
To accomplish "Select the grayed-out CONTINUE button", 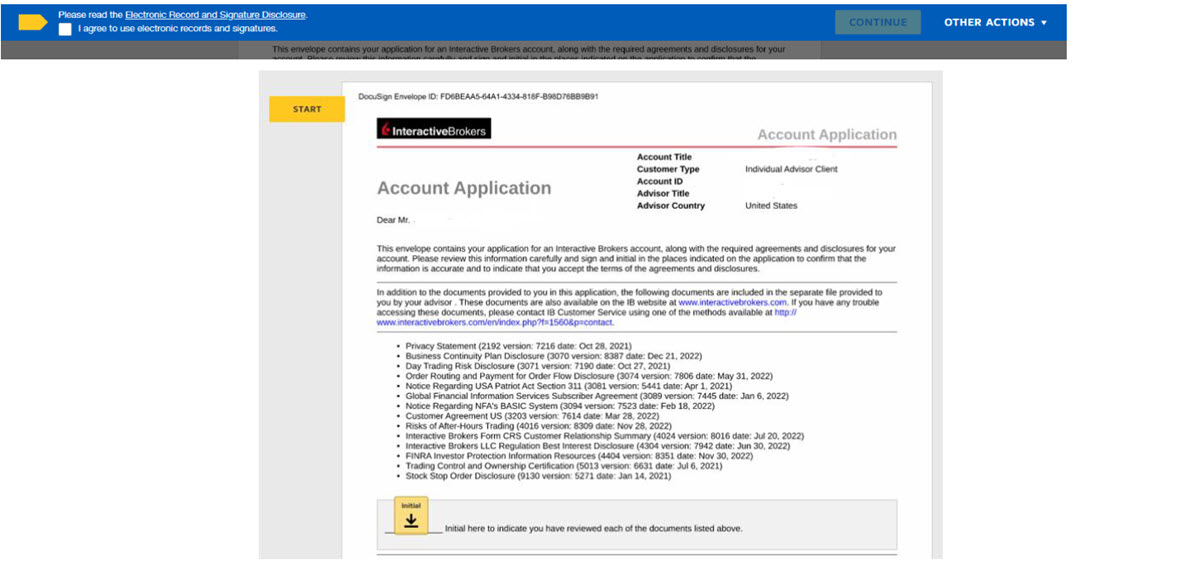I will pos(877,21).
